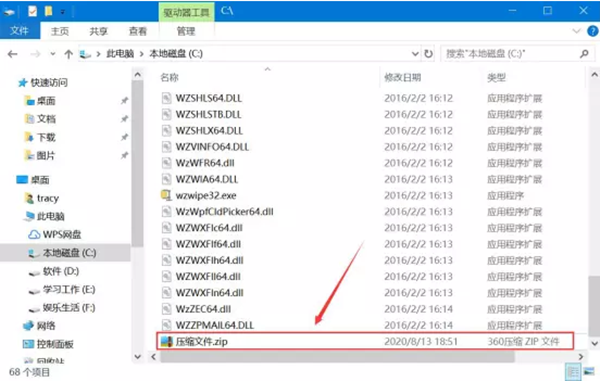This screenshot has width=600, height=381.
Task: Select the file WZZPMAIL64.DLL
Action: pyautogui.click(x=215, y=325)
